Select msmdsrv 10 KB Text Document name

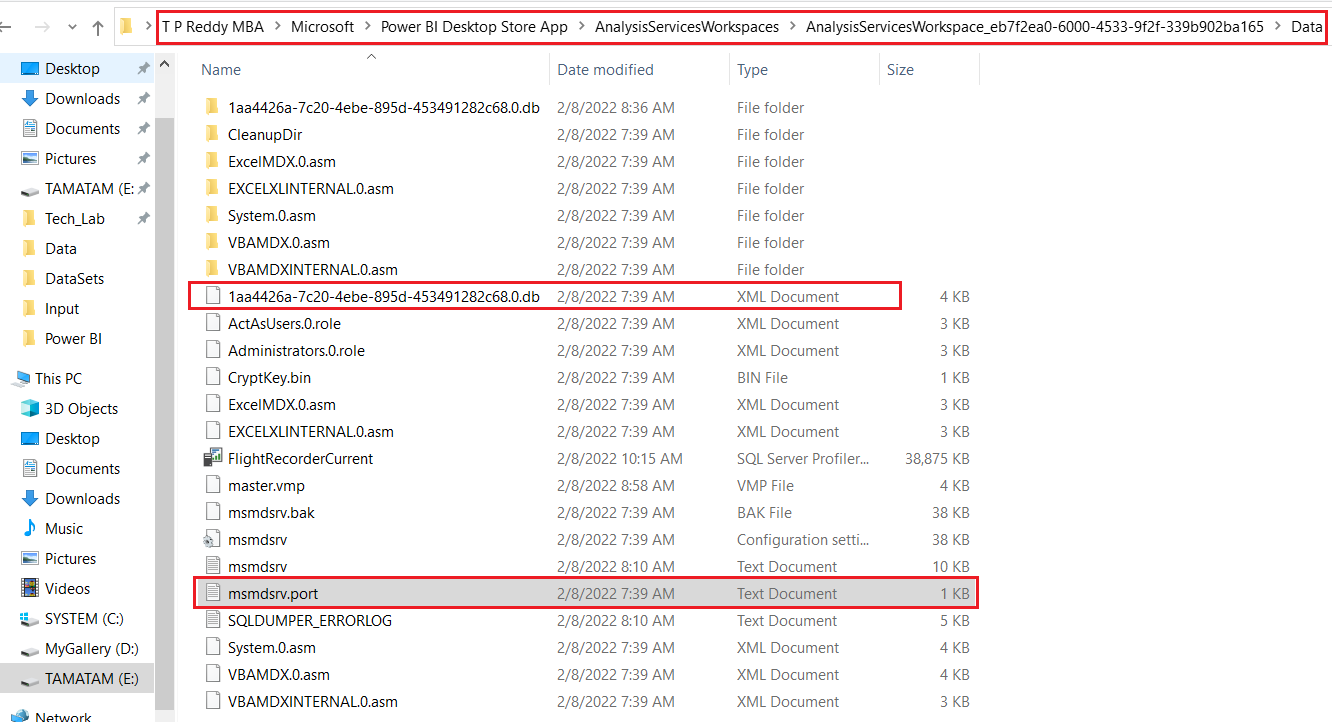(x=258, y=566)
